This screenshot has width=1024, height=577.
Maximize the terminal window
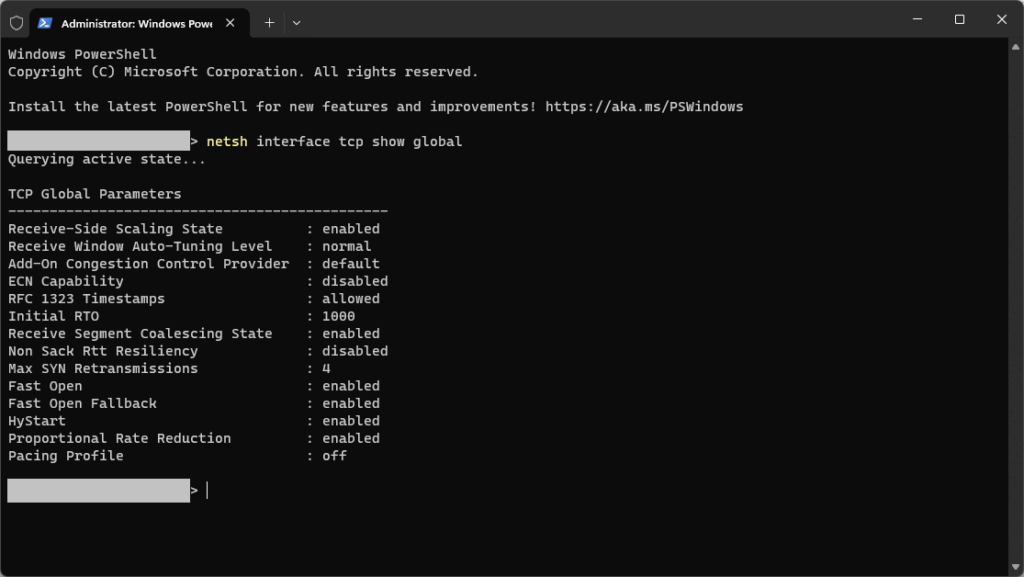pyautogui.click(x=959, y=19)
